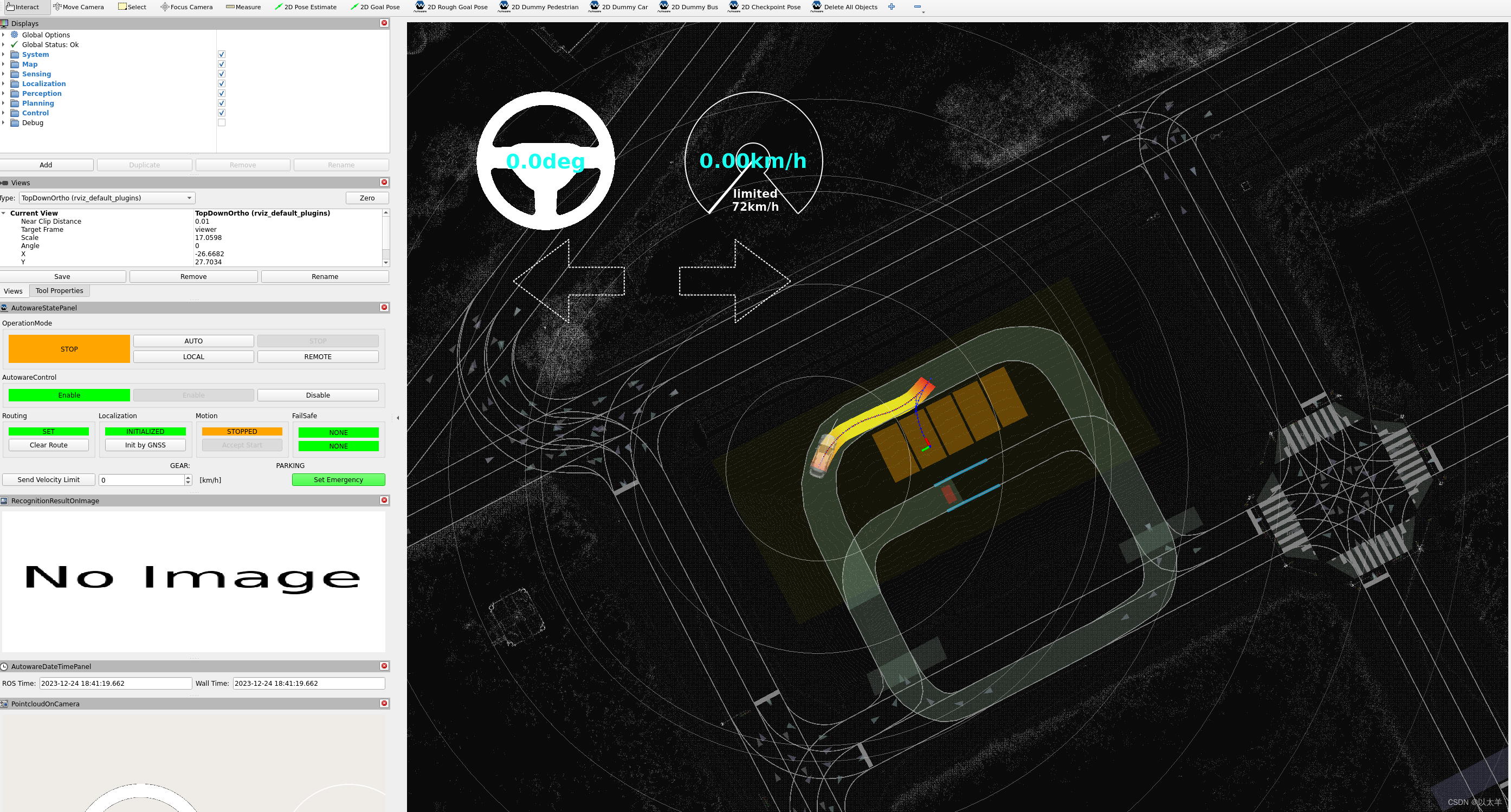Click Init by GNSS button
1511x812 pixels.
click(x=145, y=445)
